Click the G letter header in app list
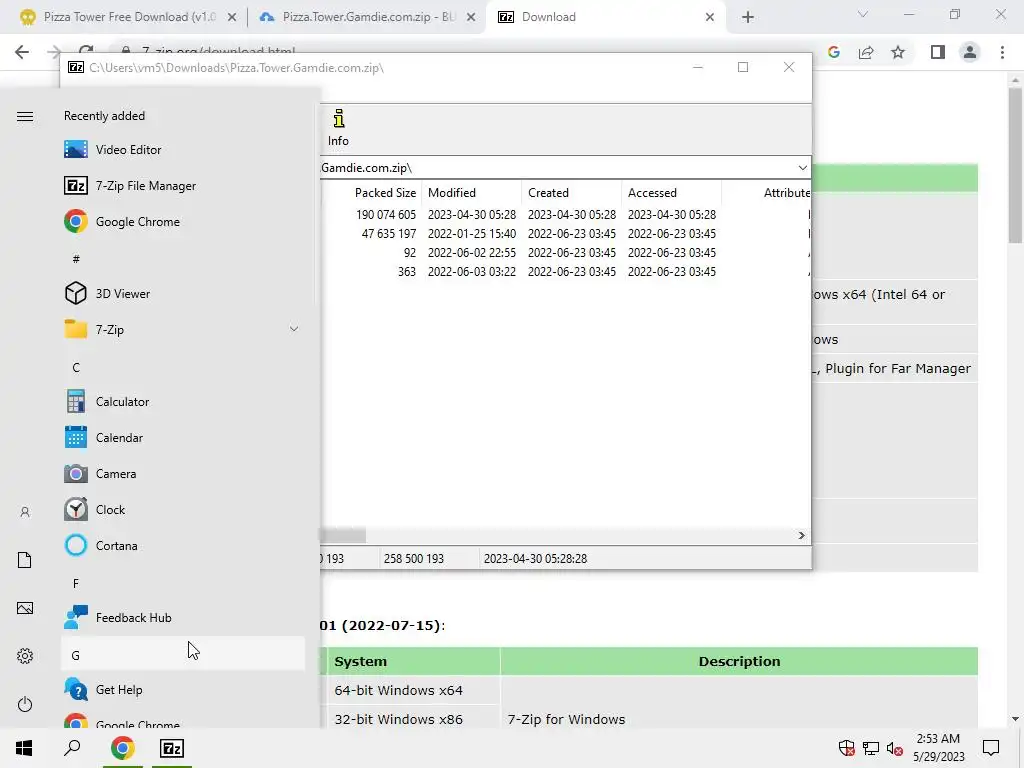Viewport: 1024px width, 768px height. 183,654
